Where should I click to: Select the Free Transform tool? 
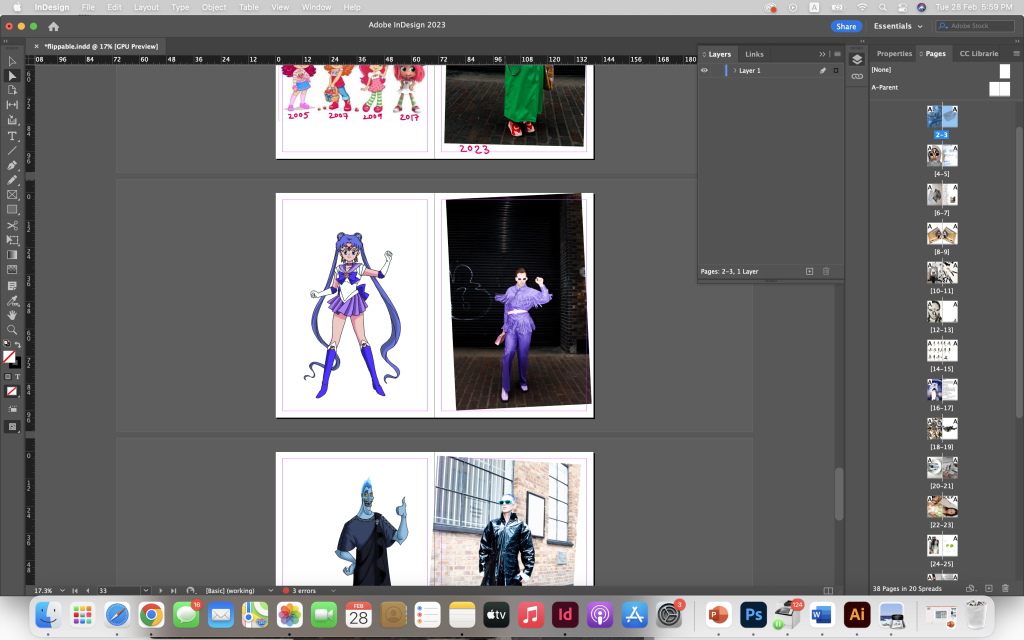(12, 240)
